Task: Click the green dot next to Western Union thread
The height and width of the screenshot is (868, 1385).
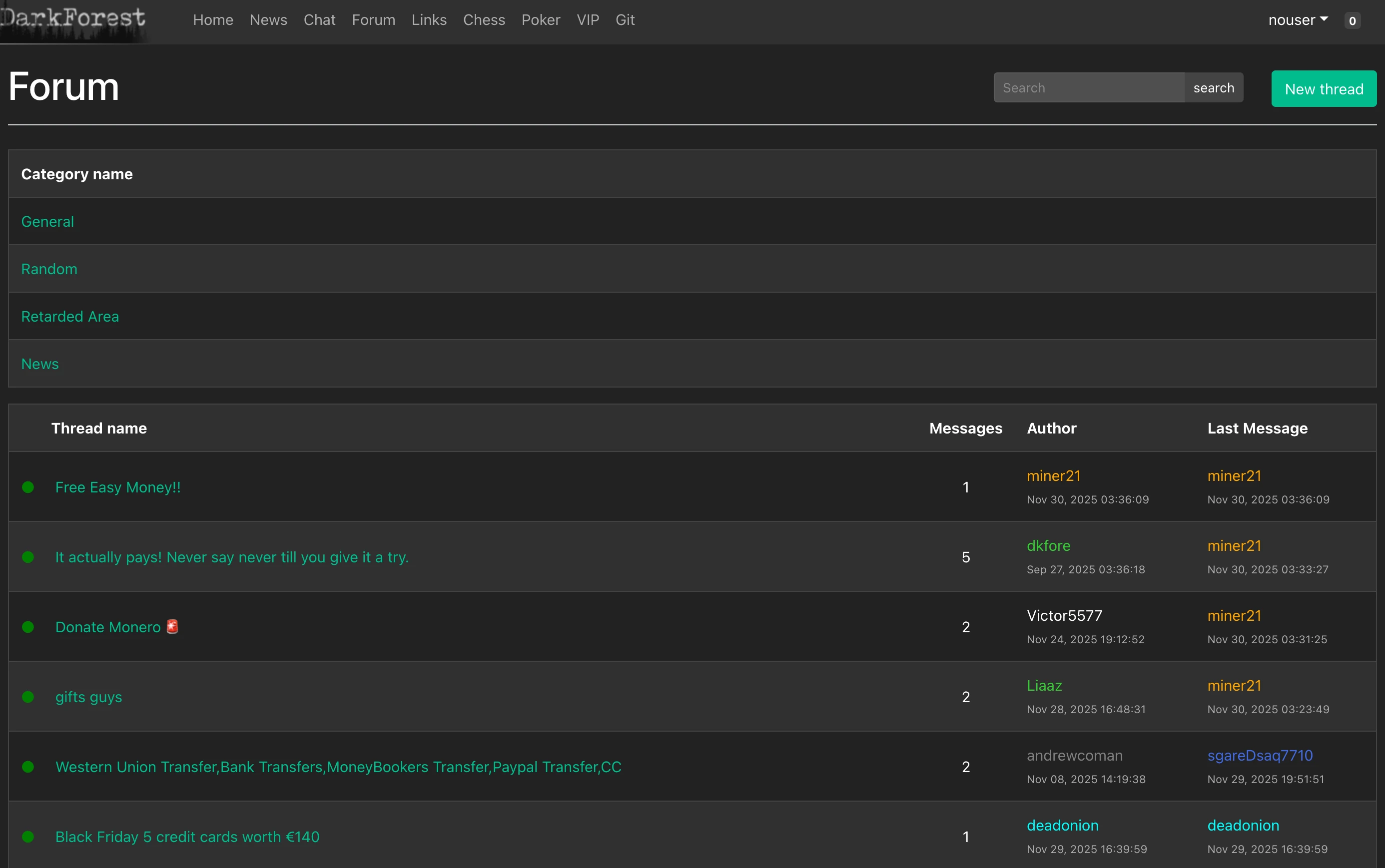Action: pyautogui.click(x=28, y=767)
